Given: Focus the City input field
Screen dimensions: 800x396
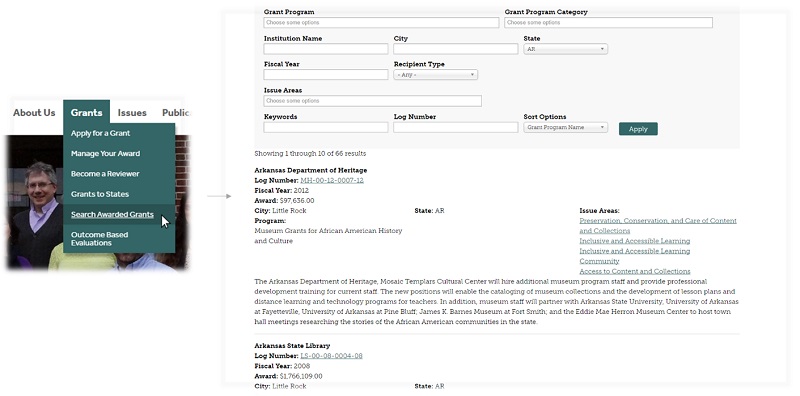Looking at the screenshot, I should coord(456,49).
